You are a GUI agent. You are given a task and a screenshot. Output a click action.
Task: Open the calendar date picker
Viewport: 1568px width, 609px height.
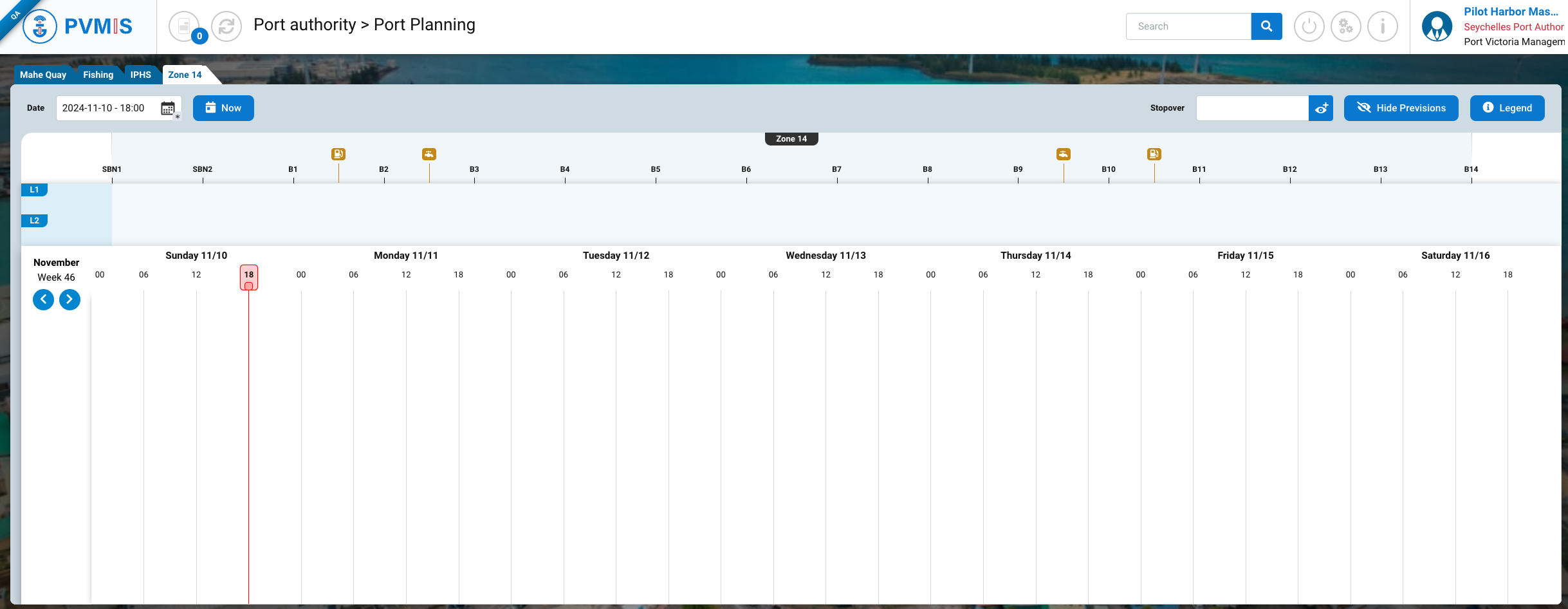(168, 108)
